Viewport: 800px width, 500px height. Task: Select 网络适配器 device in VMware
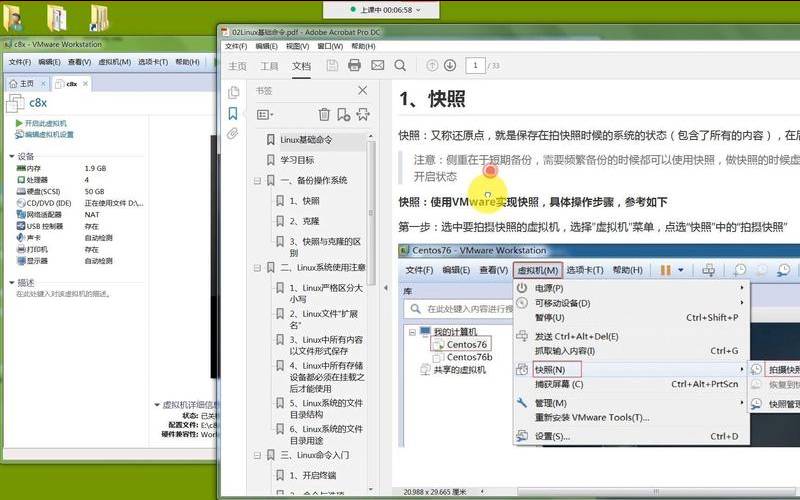point(80,215)
